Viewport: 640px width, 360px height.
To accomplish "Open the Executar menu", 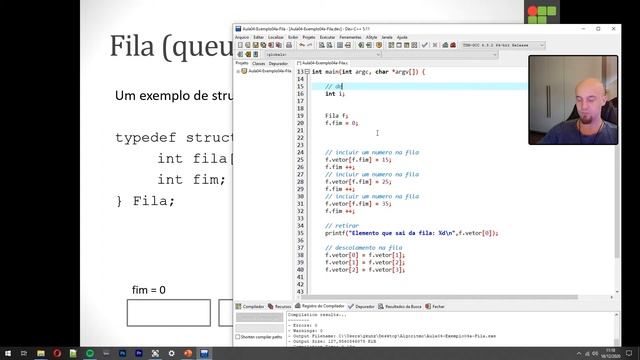I will tap(327, 37).
